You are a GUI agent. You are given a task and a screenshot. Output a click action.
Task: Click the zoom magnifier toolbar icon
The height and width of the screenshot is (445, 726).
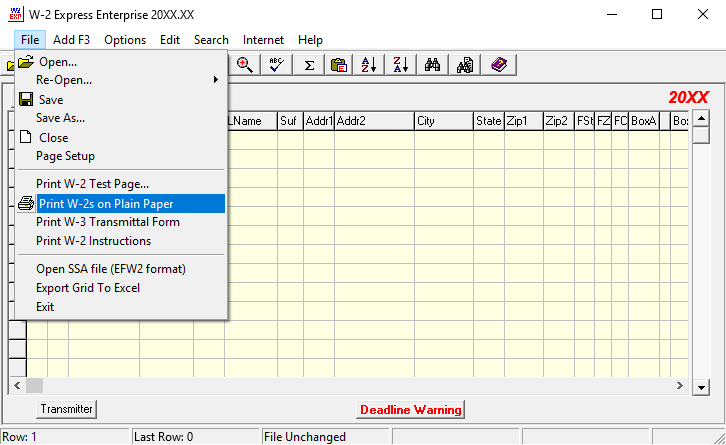244,65
